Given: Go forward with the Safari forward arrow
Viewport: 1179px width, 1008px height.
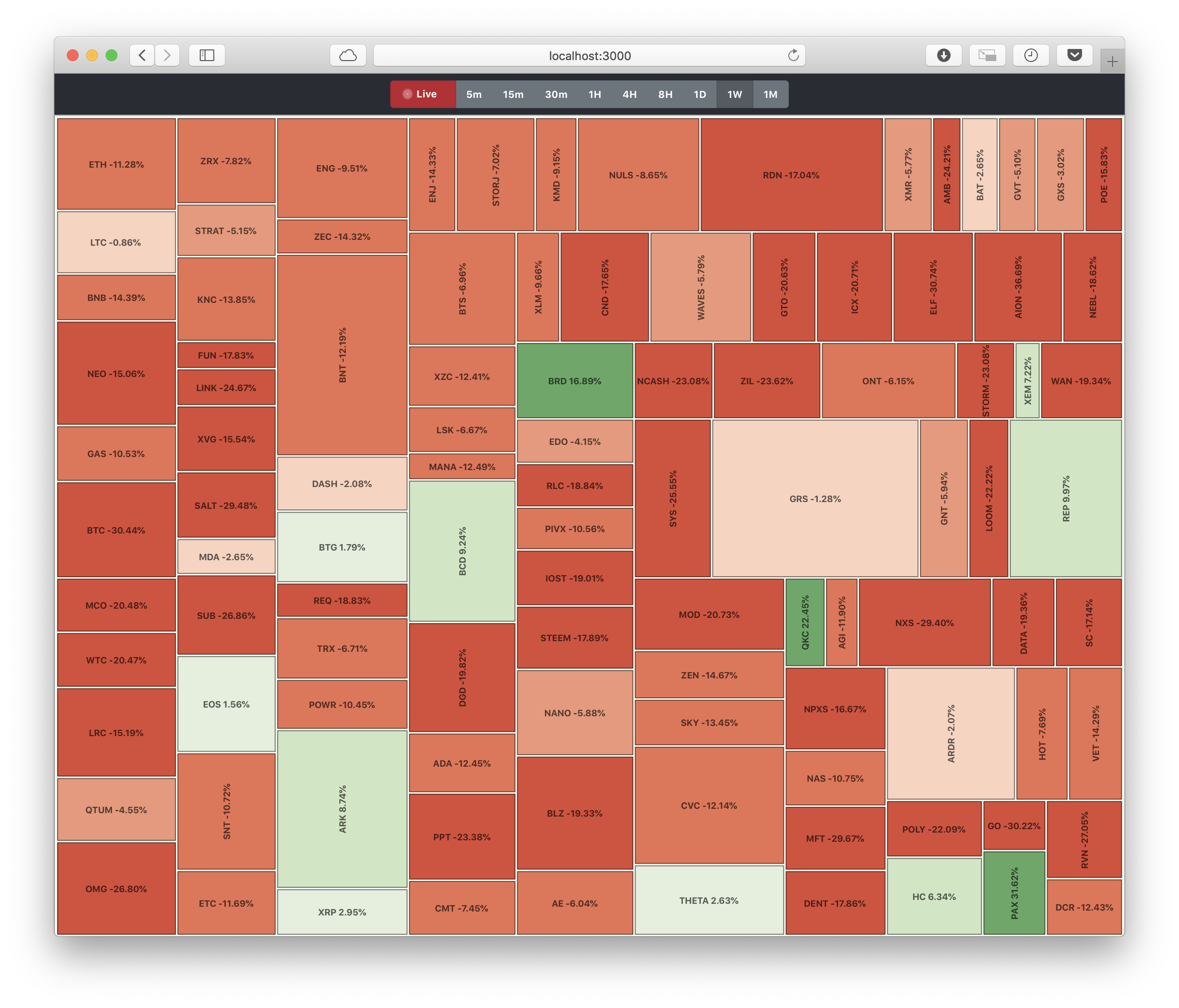Looking at the screenshot, I should [167, 55].
